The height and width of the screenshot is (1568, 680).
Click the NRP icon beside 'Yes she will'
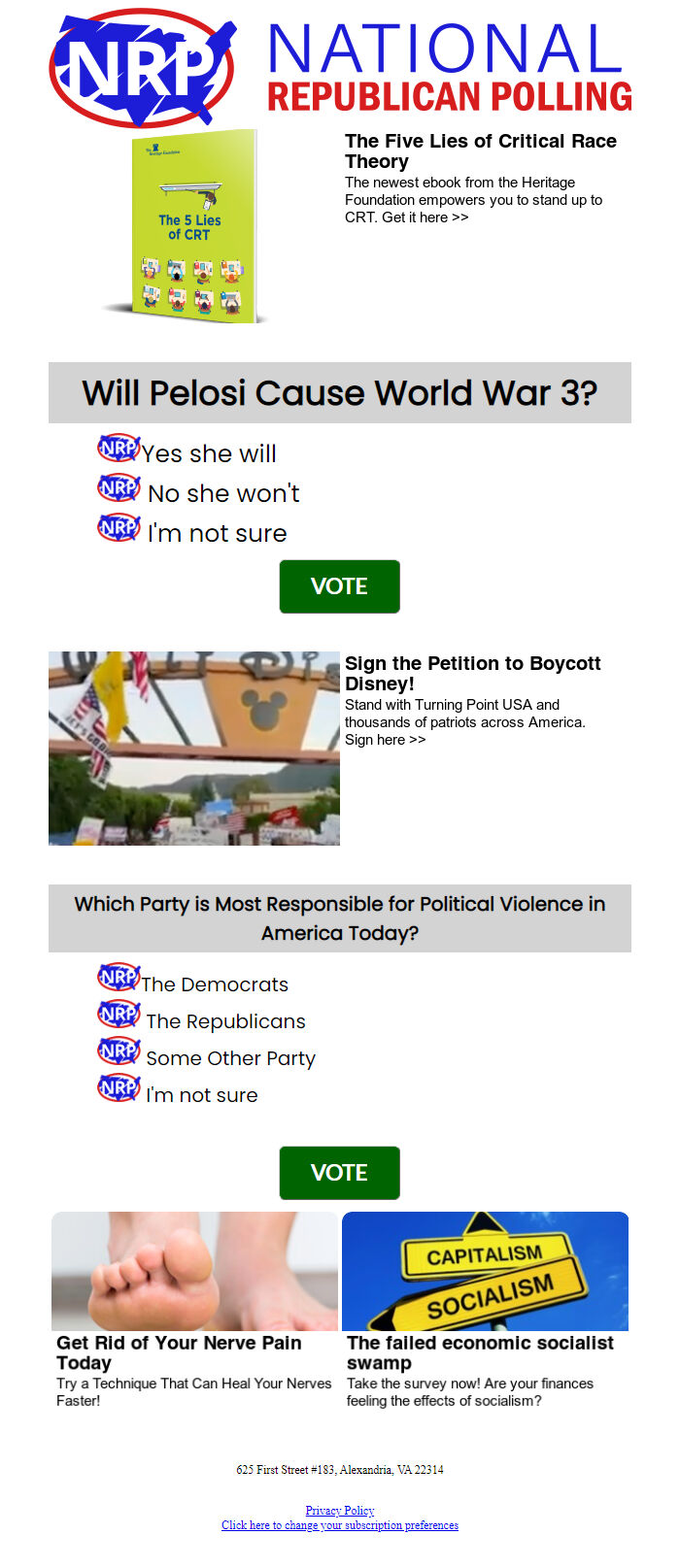point(117,449)
